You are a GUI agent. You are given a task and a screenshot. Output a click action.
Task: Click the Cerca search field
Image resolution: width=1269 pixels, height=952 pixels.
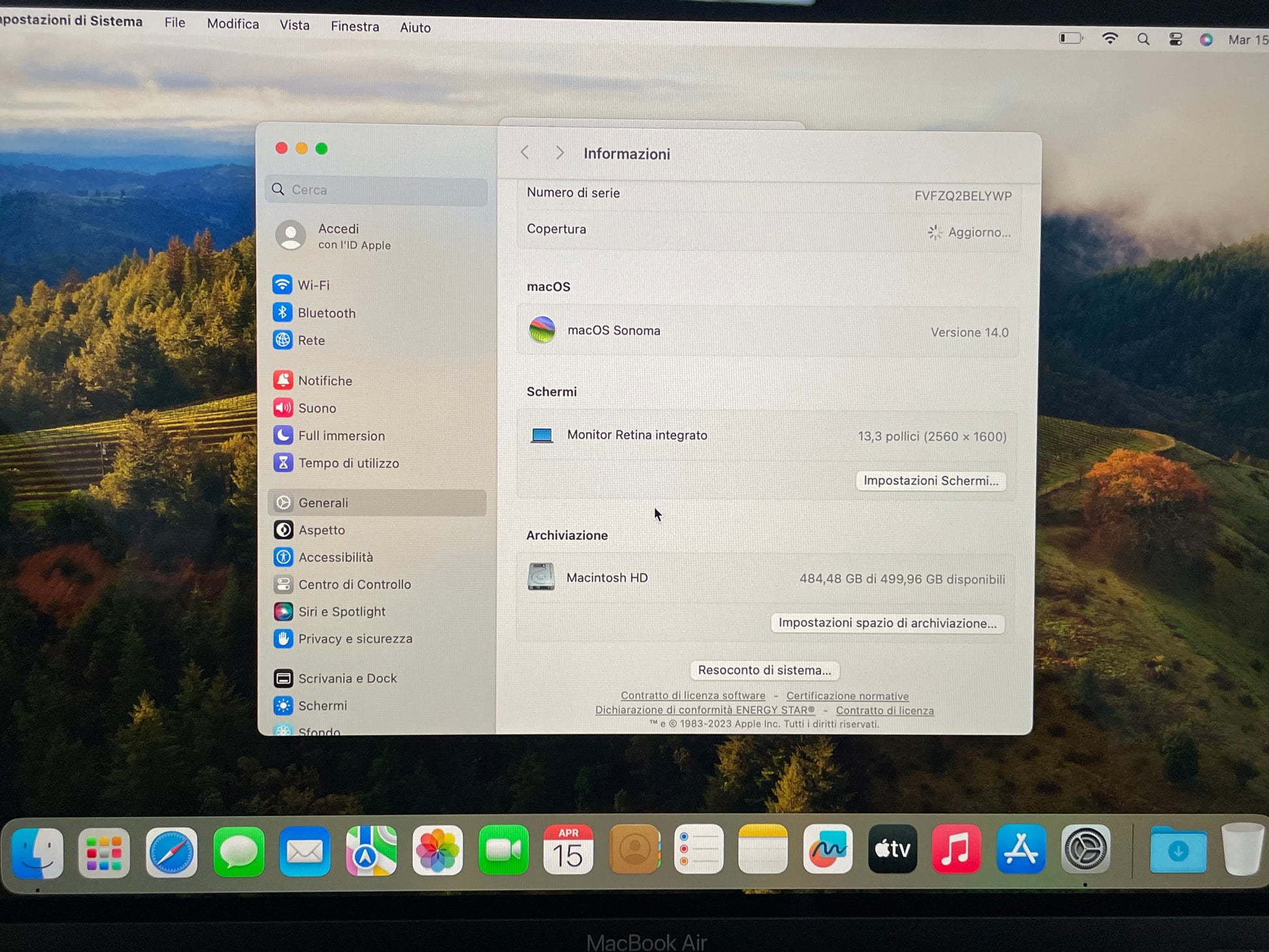point(376,190)
